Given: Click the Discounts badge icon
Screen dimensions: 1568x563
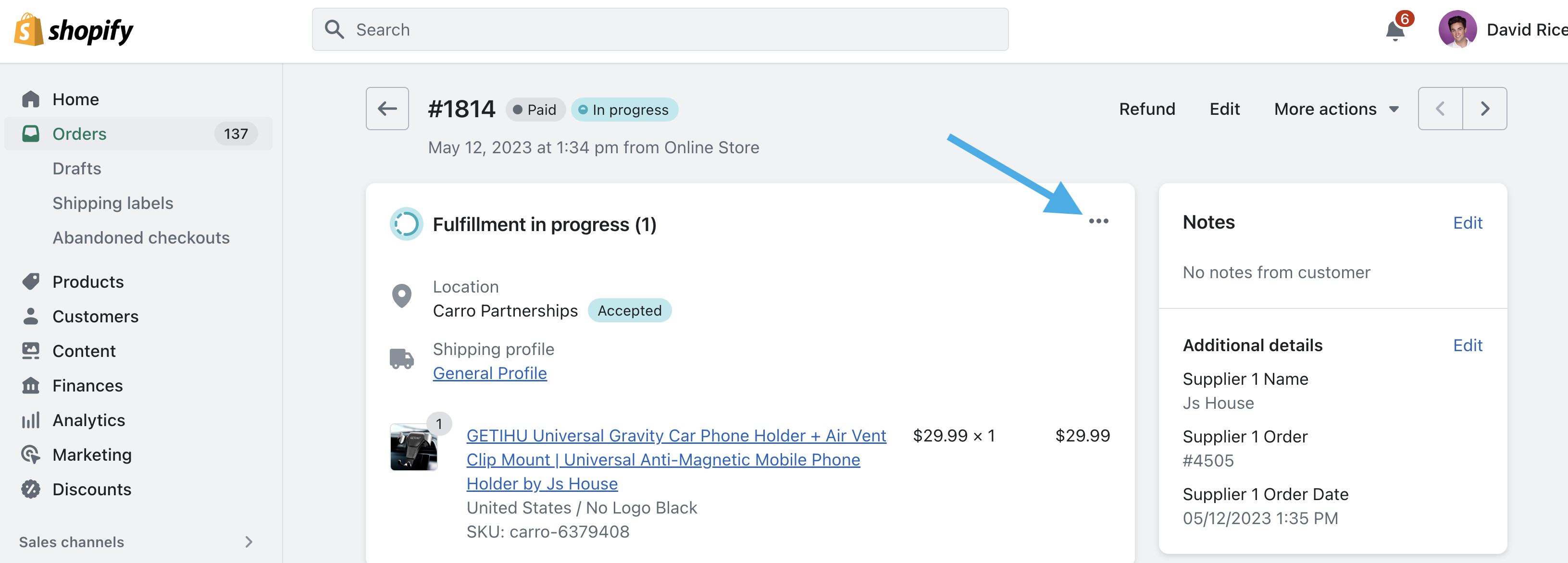Looking at the screenshot, I should click(x=30, y=490).
